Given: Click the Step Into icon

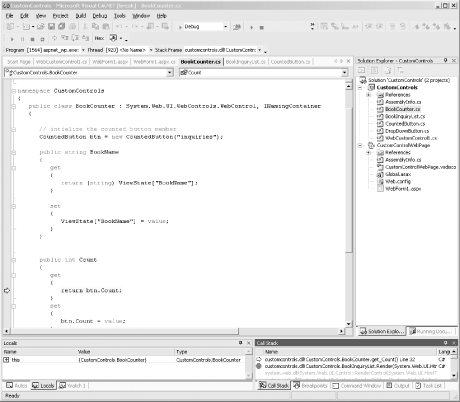Looking at the screenshot, I should click(x=65, y=38).
